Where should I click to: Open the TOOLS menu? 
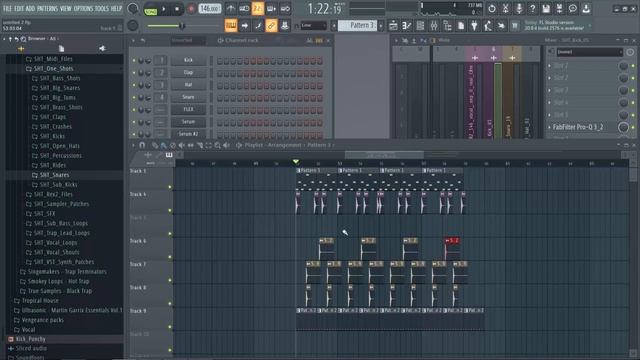pyautogui.click(x=102, y=9)
